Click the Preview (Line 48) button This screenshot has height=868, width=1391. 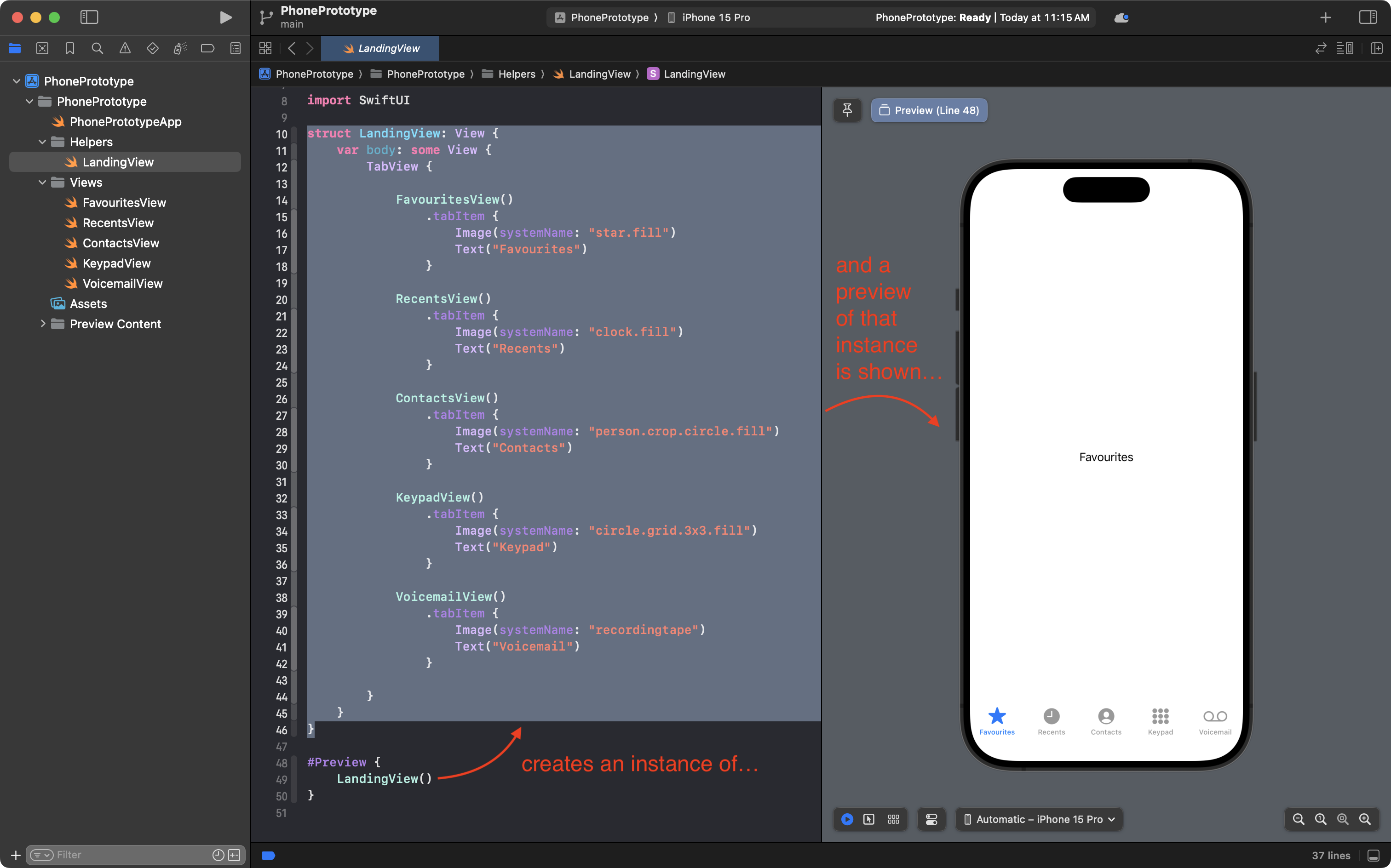coord(929,110)
